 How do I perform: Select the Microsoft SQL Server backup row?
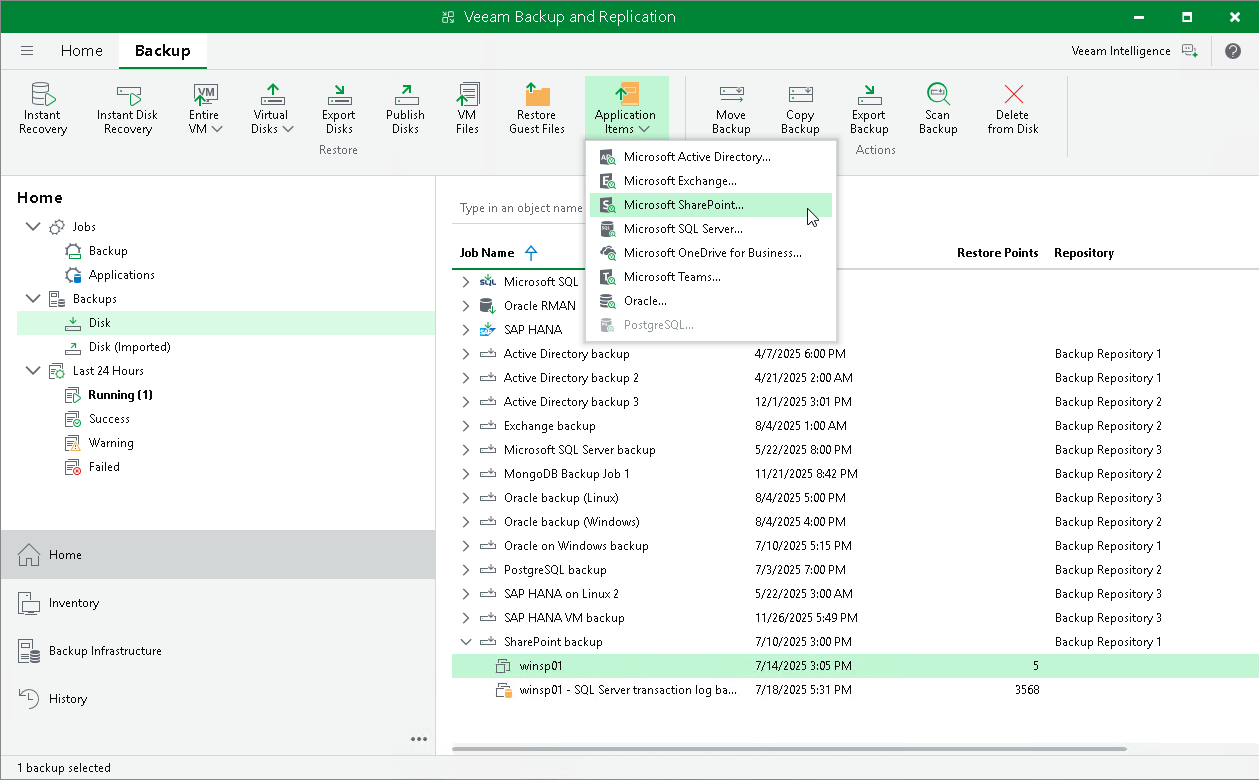pos(855,450)
